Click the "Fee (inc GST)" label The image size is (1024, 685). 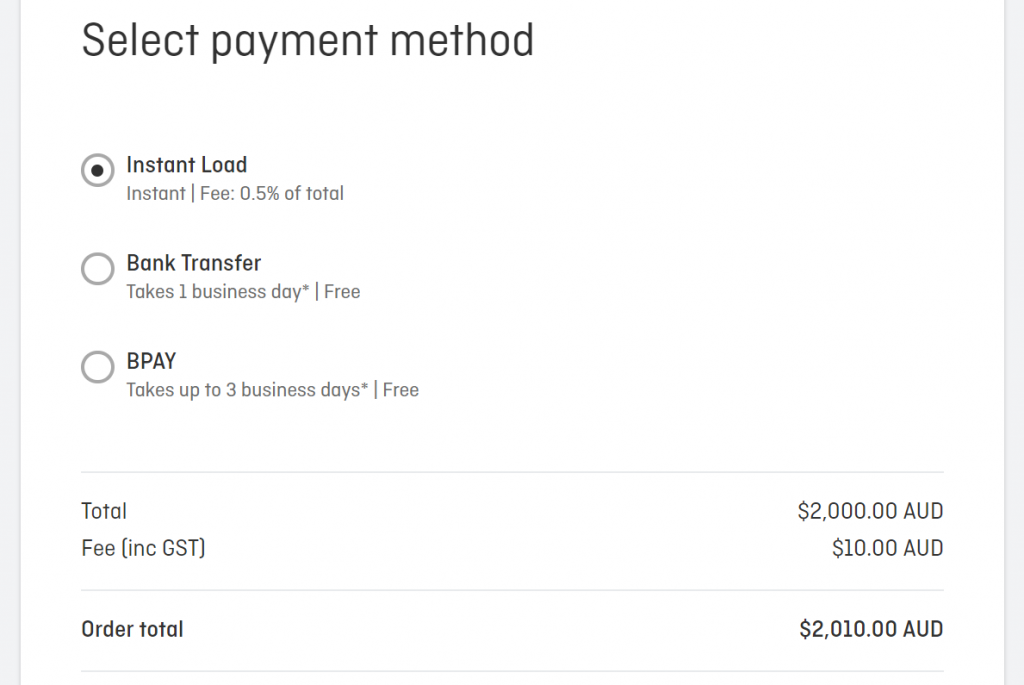click(x=143, y=548)
